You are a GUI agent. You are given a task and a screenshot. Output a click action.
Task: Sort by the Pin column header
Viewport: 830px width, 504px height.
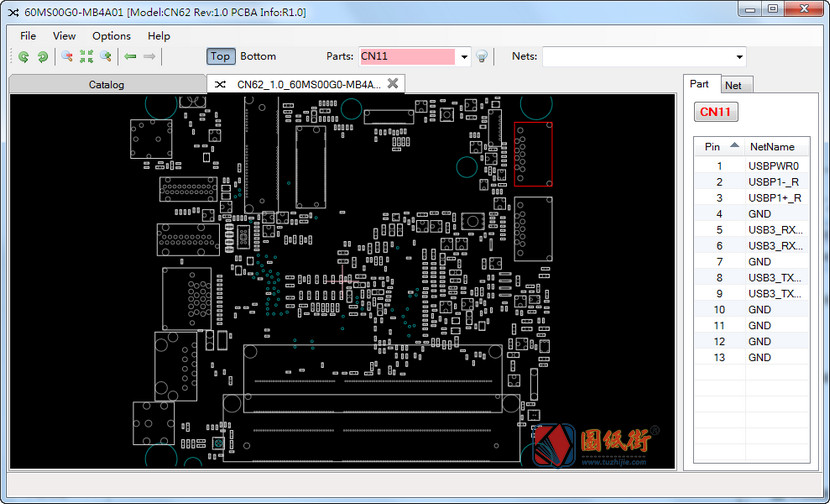coord(720,147)
